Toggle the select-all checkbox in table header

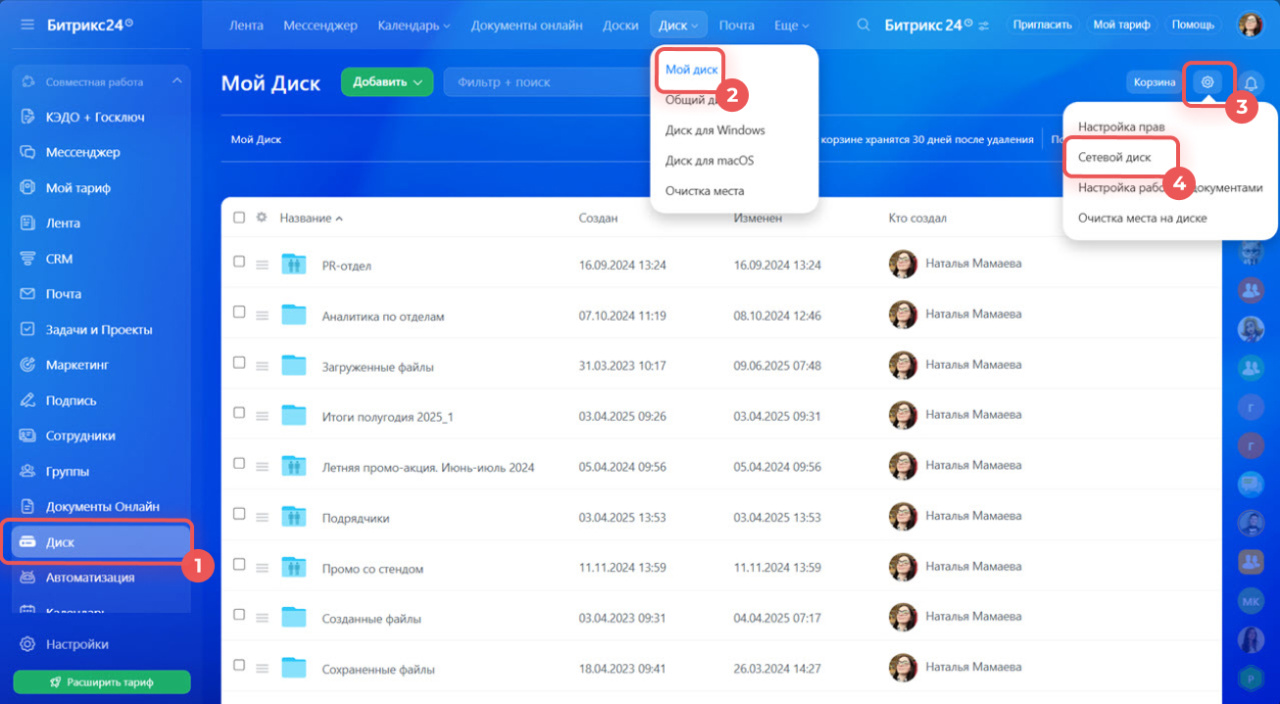(239, 217)
